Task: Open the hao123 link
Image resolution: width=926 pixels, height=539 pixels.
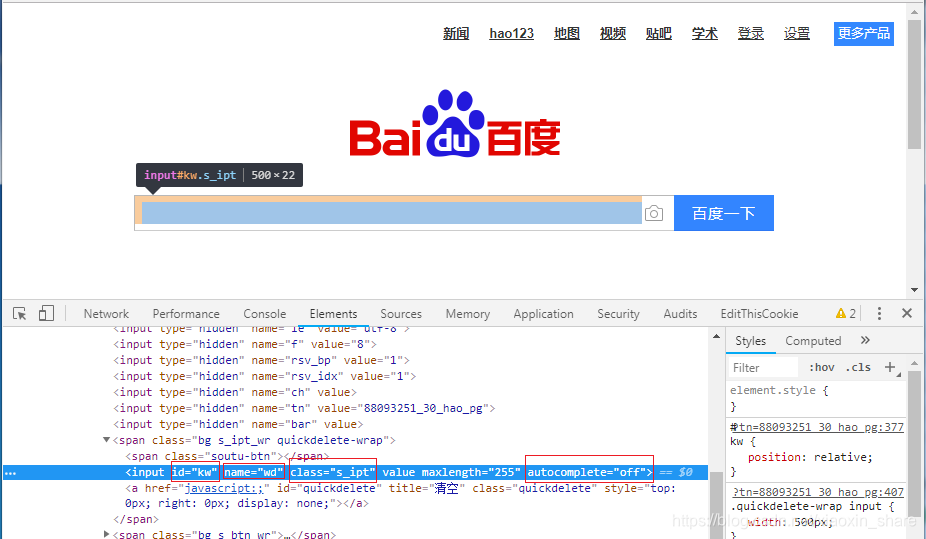Action: pos(511,34)
